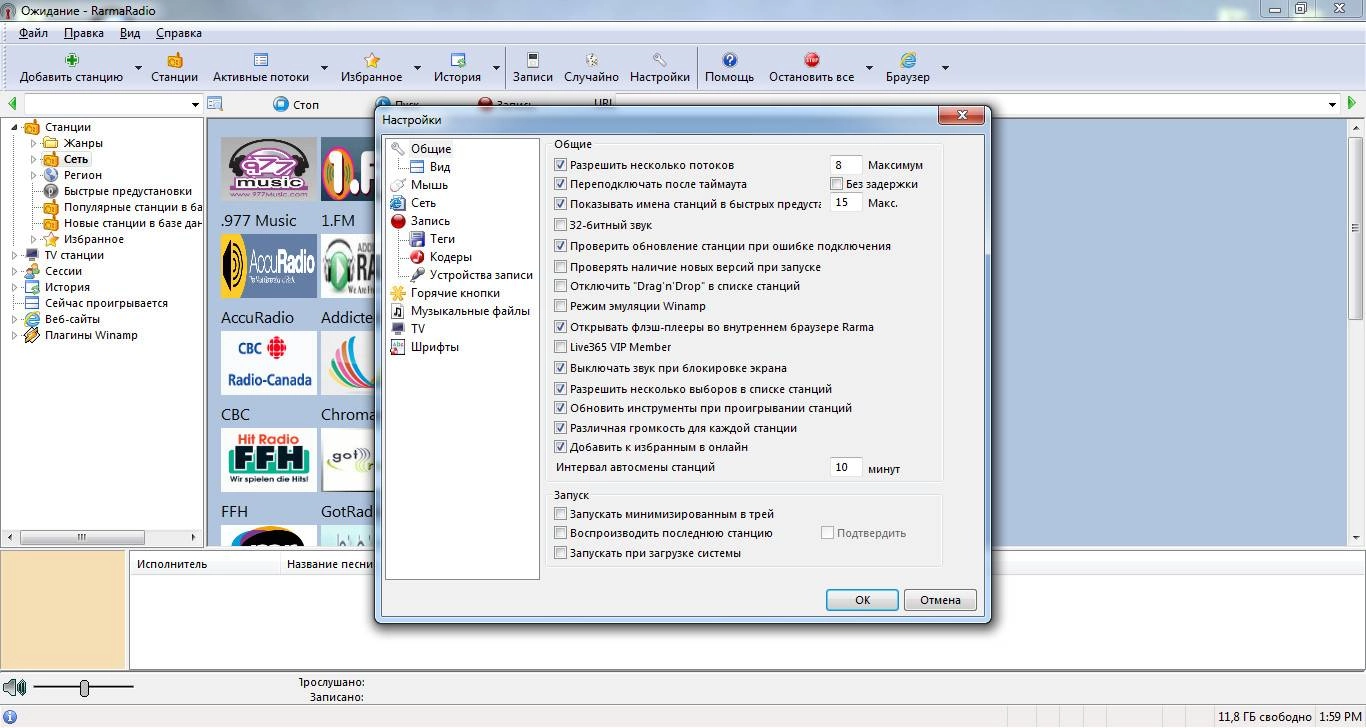
Task: Toggle Переподключать после таймаута checkbox
Action: (x=560, y=184)
